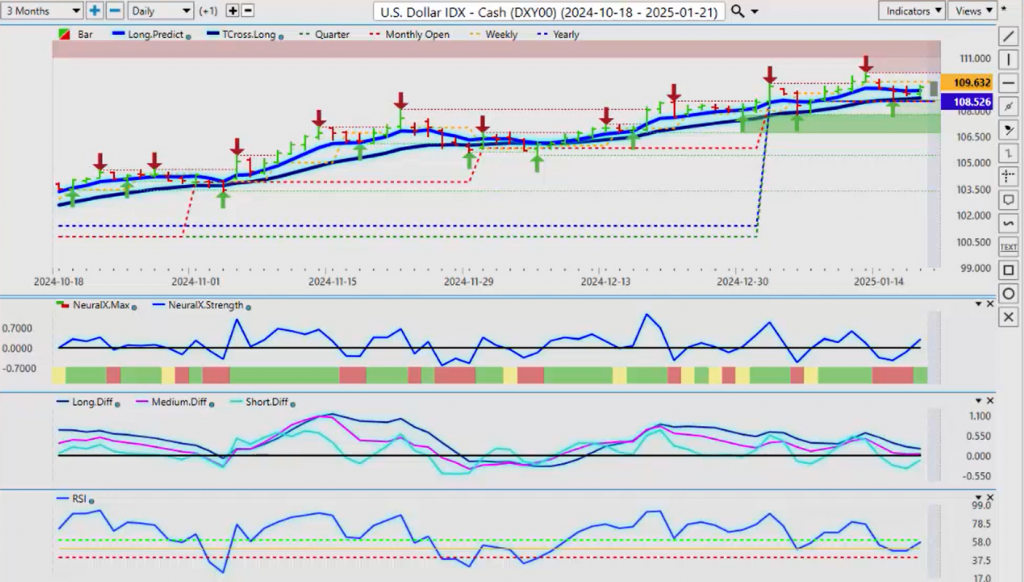The width and height of the screenshot is (1024, 582).
Task: Expand the arrow next to symbol search
Action: point(753,11)
